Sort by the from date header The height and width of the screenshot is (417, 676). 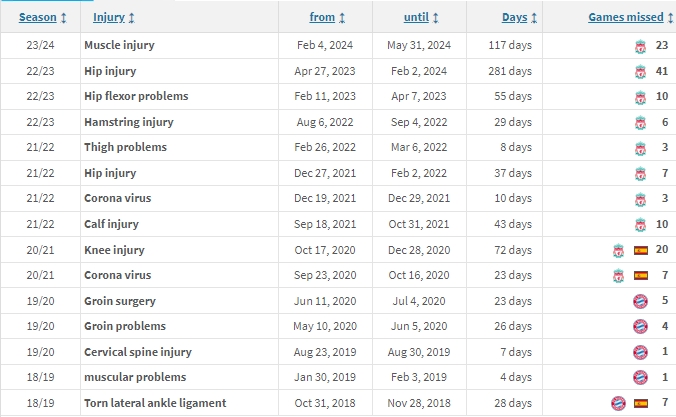tap(322, 17)
